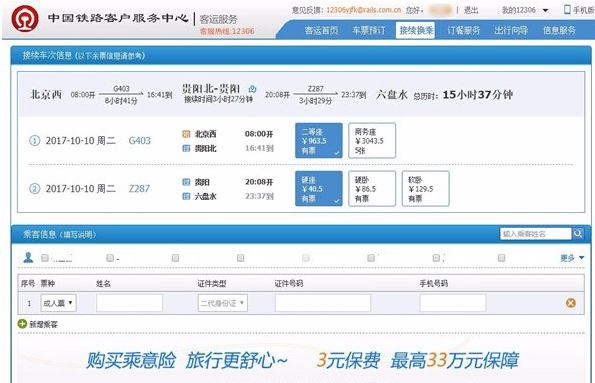
Task: Tick the second saved passenger checkbox
Action: click(110, 258)
